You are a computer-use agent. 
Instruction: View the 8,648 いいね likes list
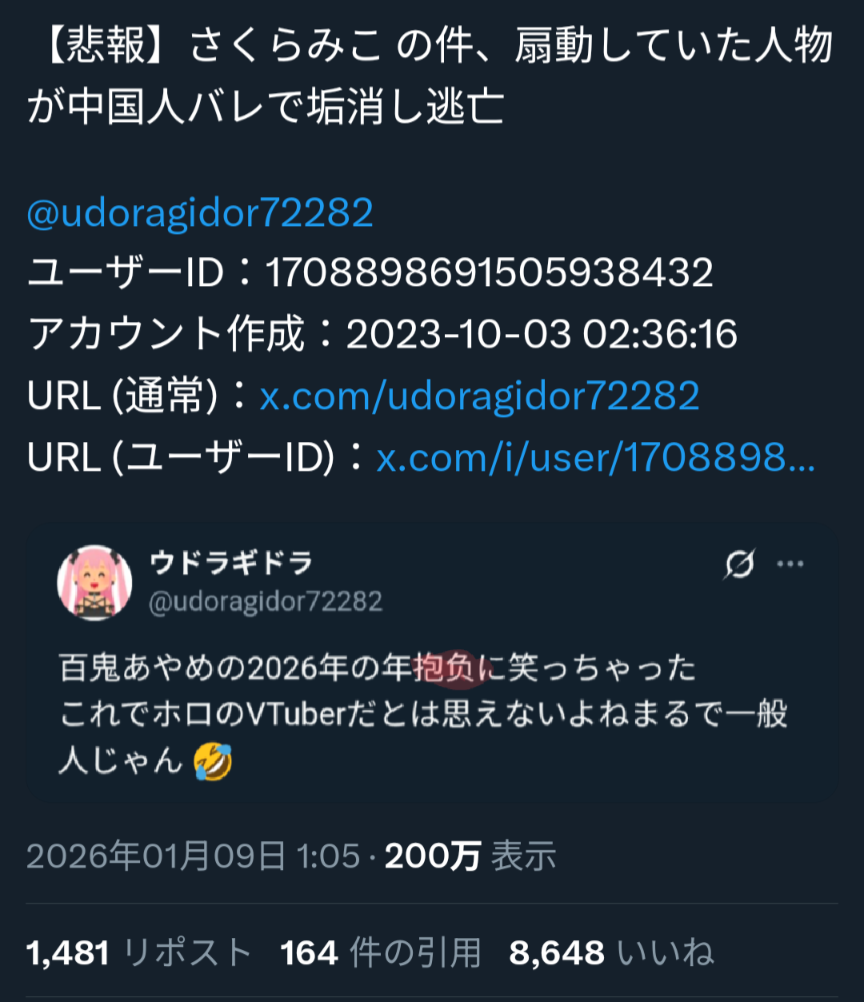click(611, 953)
